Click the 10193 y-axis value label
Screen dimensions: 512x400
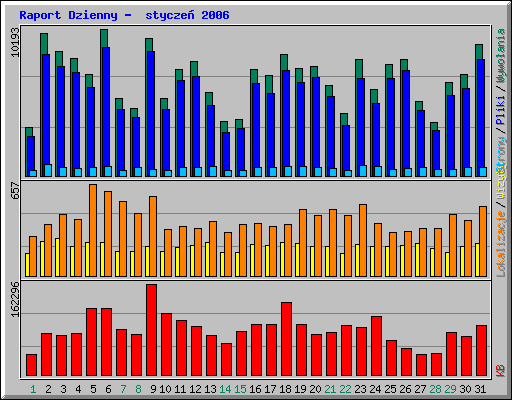coord(15,42)
